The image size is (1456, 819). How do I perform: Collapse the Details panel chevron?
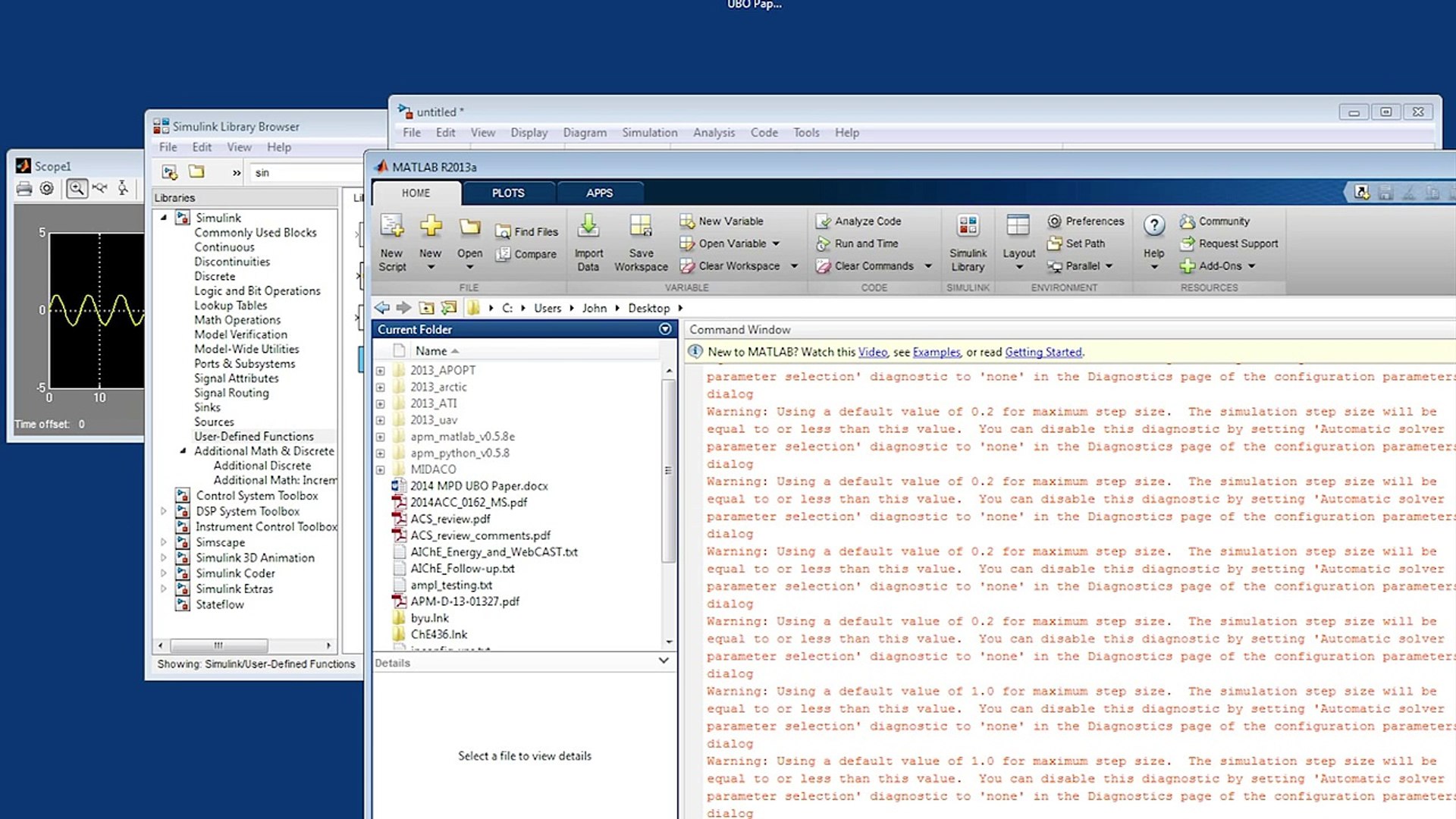[664, 661]
